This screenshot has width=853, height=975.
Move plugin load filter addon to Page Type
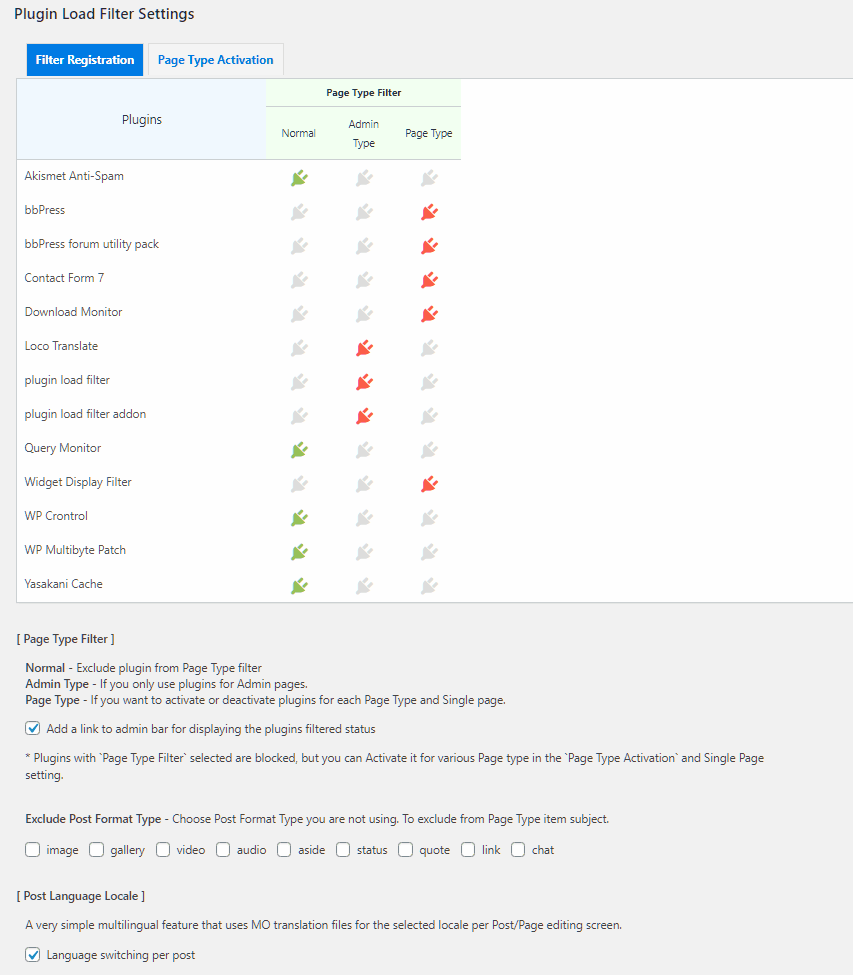[428, 415]
